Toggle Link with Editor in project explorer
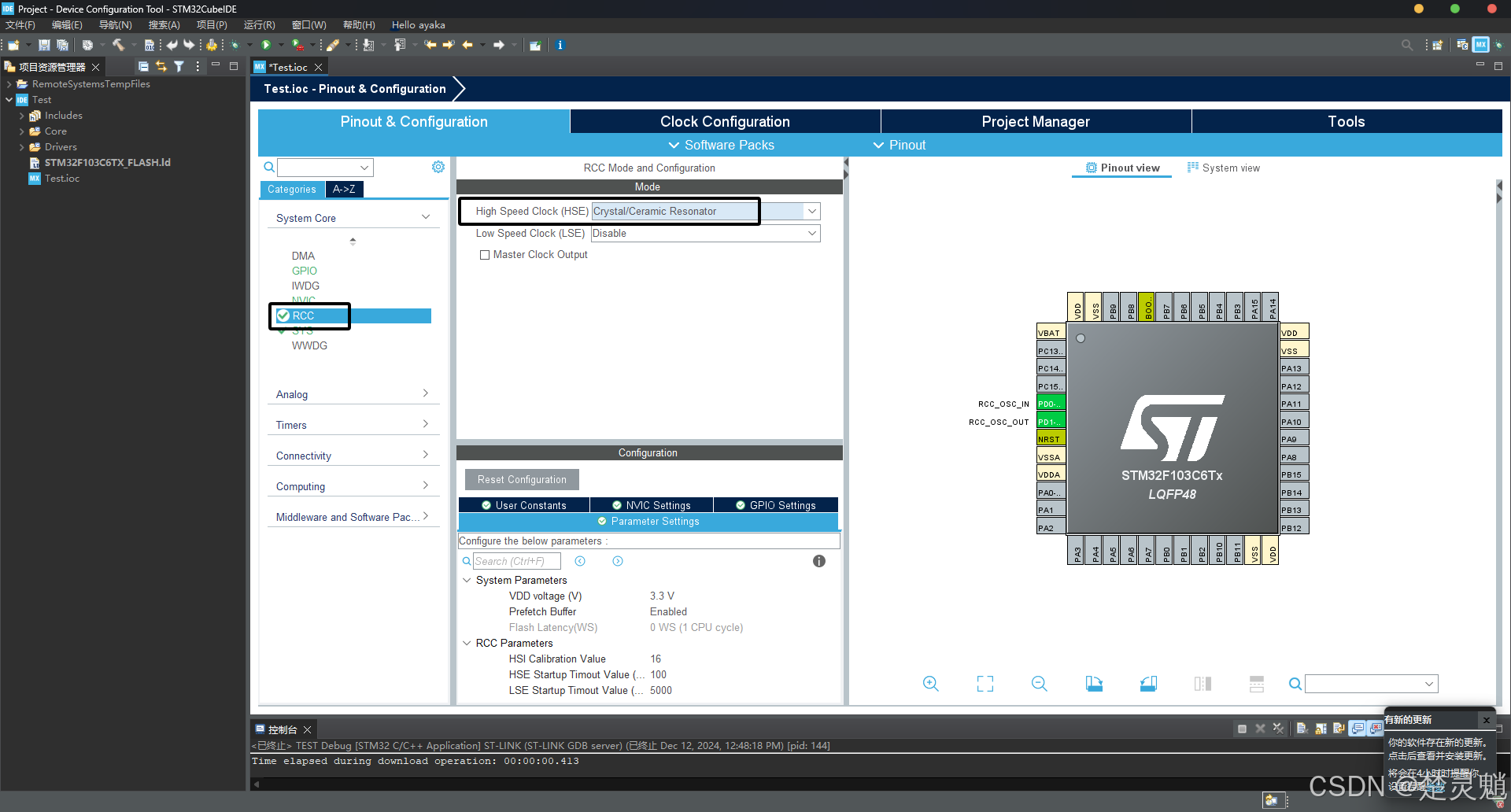This screenshot has height=812, width=1511. click(x=161, y=67)
